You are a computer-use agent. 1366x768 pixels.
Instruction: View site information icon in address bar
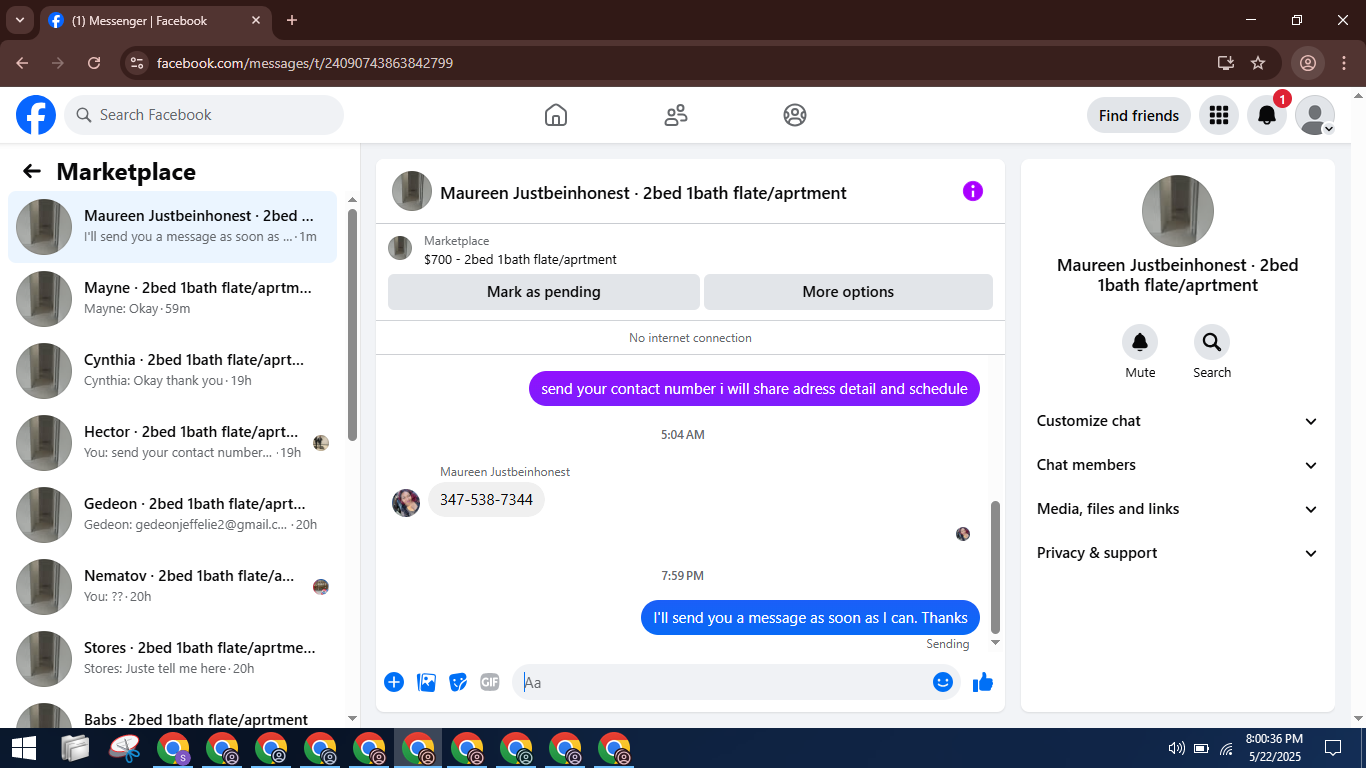138,63
